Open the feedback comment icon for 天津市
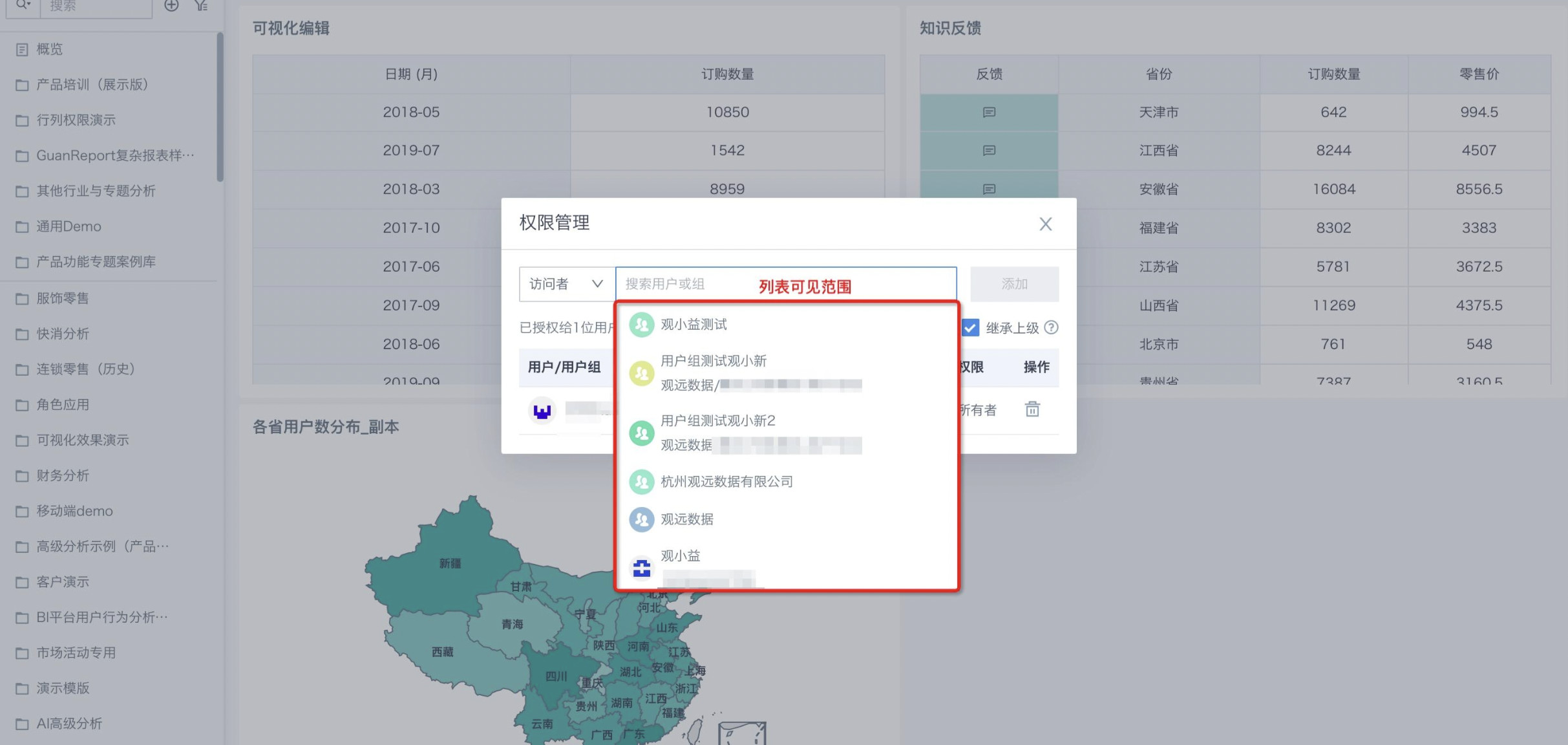Screen dimensions: 1568x745 [989, 113]
